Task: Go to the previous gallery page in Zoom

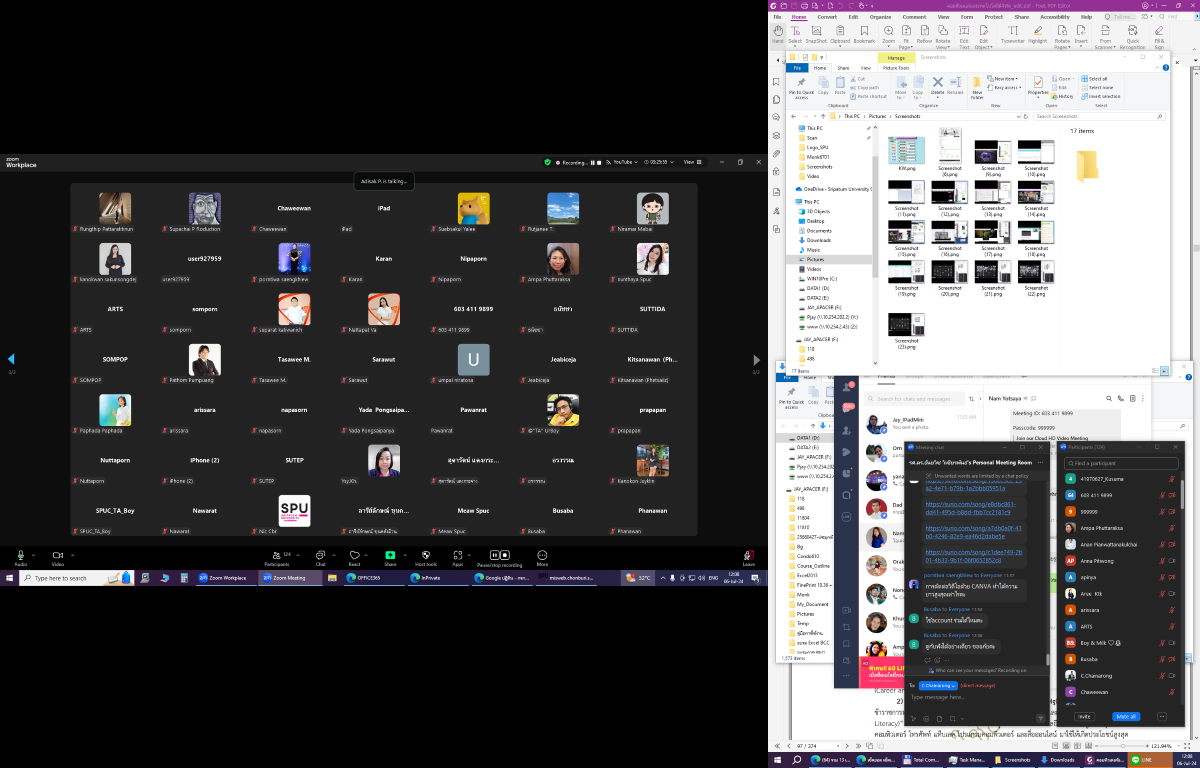Action: coord(11,360)
